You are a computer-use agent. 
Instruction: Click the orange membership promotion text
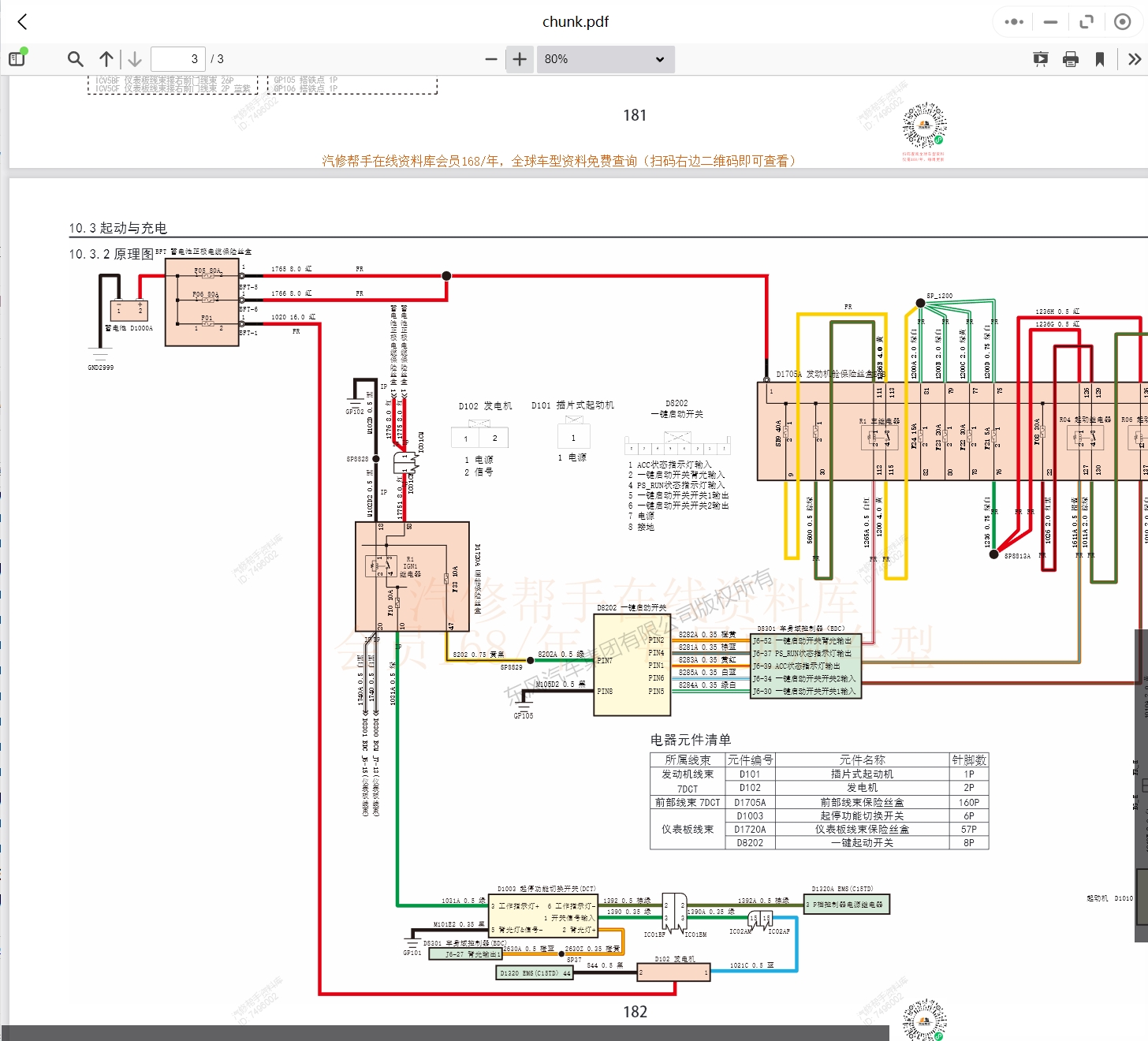click(558, 161)
